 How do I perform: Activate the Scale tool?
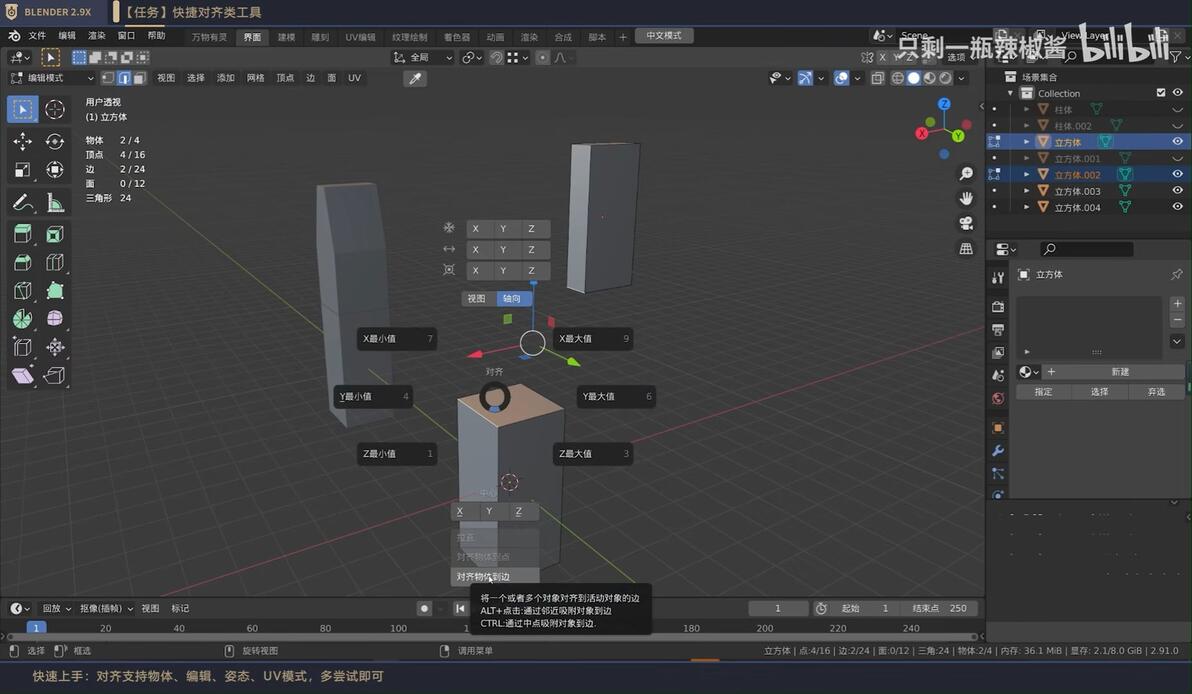pyautogui.click(x=23, y=170)
